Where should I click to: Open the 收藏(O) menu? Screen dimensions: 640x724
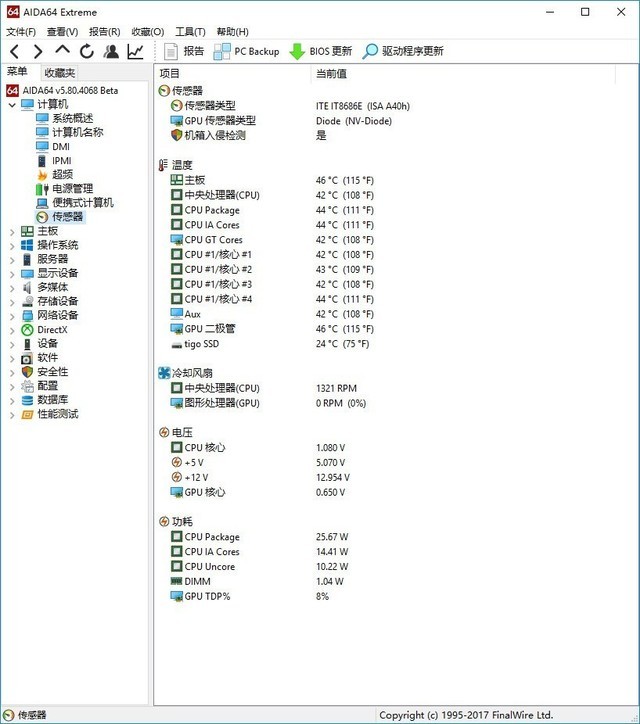(147, 31)
